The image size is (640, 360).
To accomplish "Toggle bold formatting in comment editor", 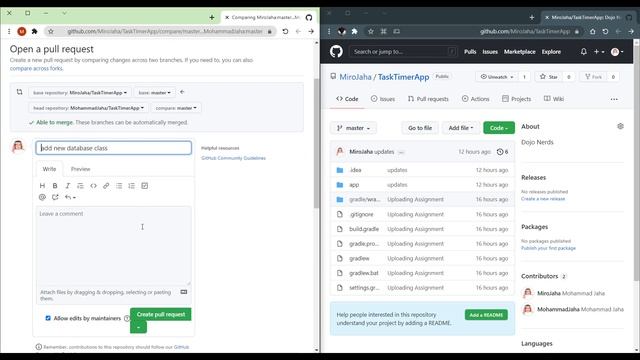I will [55, 186].
